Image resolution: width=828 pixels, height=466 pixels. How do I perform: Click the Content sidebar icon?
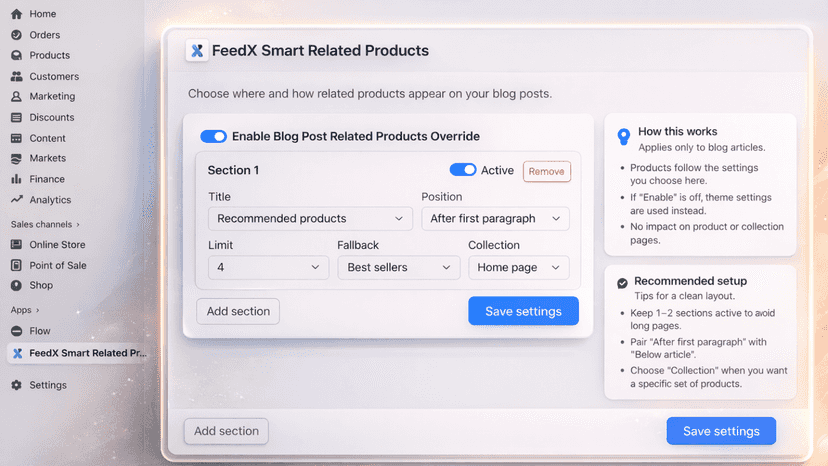click(x=16, y=138)
